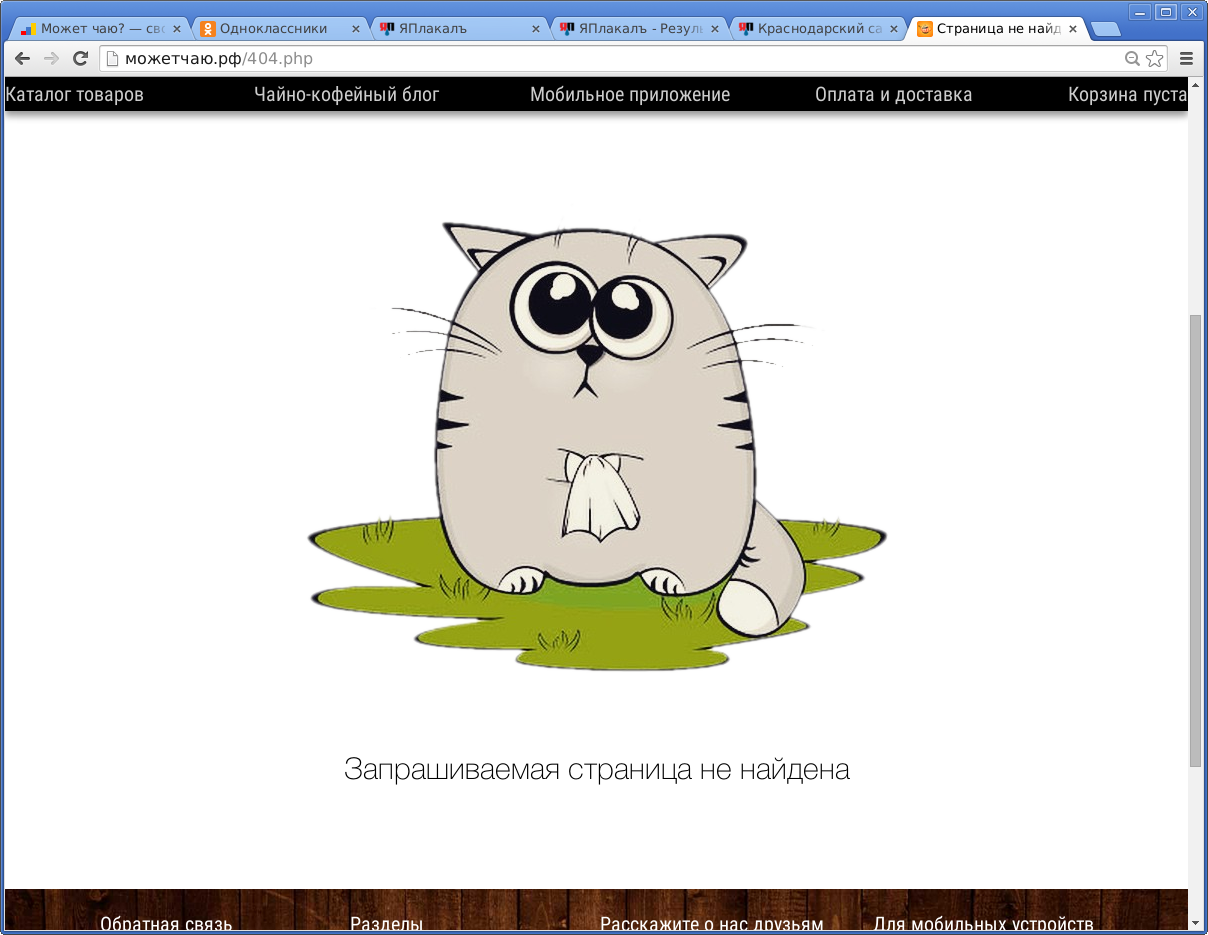The height and width of the screenshot is (935, 1208).
Task: Open the browser hamburger menu
Action: pos(1186,58)
